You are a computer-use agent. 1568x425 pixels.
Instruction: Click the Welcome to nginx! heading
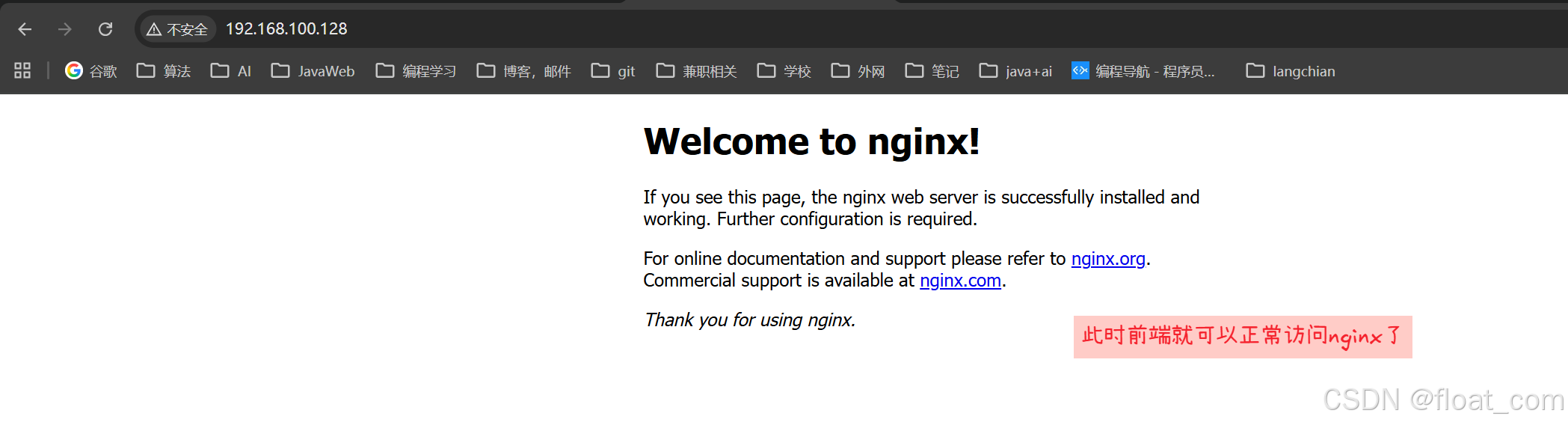812,141
